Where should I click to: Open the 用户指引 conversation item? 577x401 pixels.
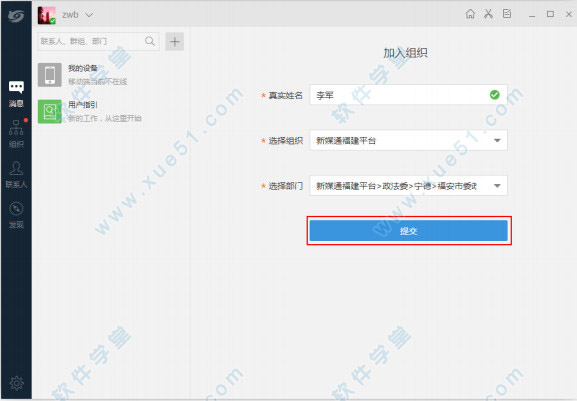[x=110, y=111]
